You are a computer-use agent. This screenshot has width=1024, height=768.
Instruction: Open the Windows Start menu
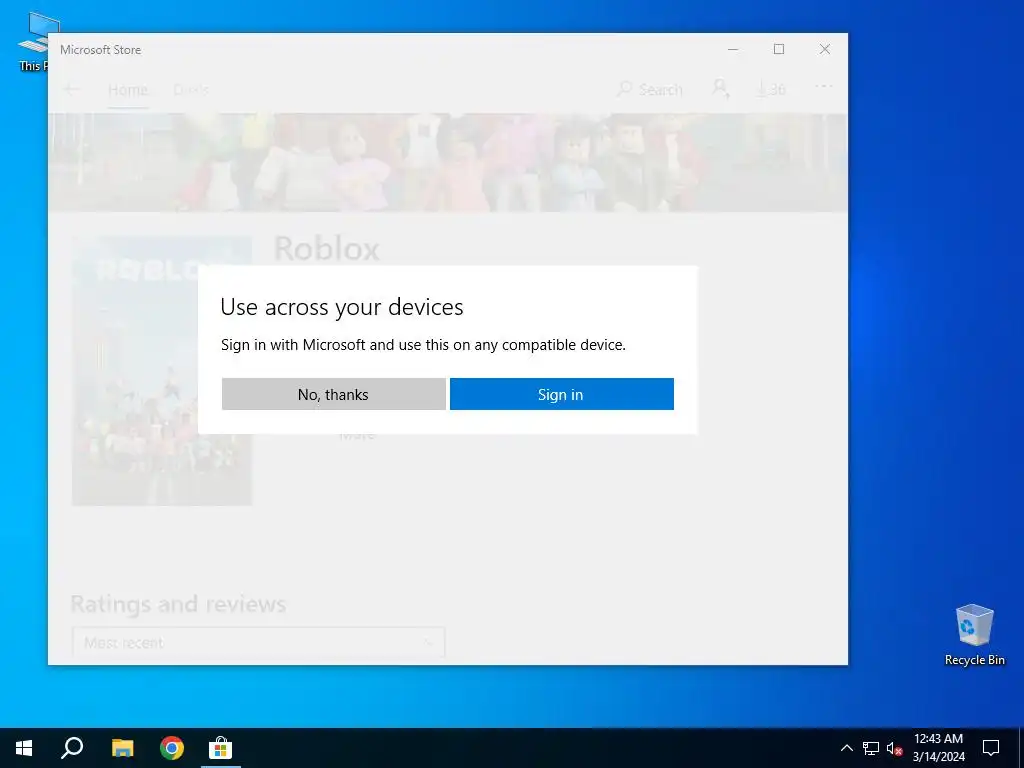[24, 748]
